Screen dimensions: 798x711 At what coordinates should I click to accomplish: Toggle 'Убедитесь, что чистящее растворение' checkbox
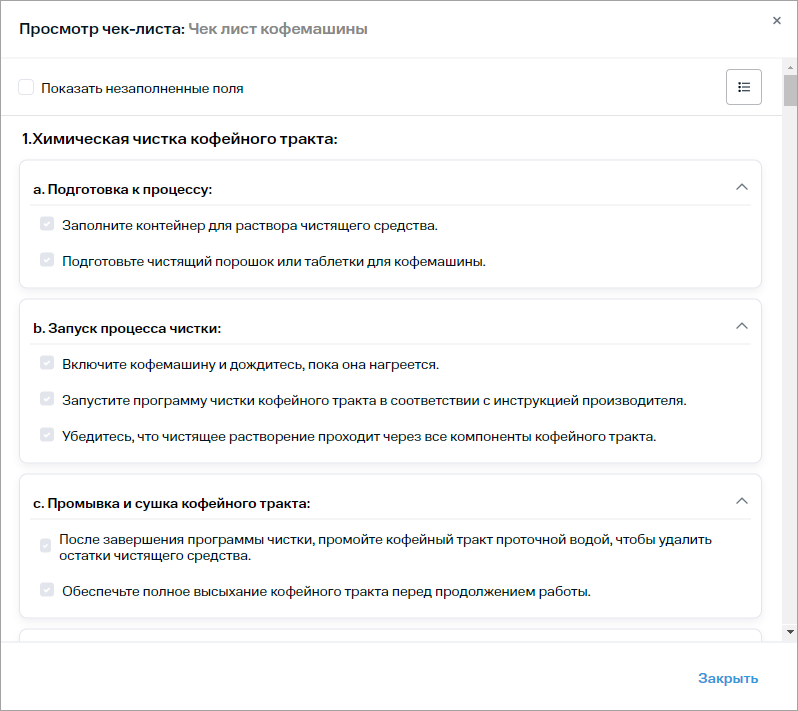[x=46, y=436]
